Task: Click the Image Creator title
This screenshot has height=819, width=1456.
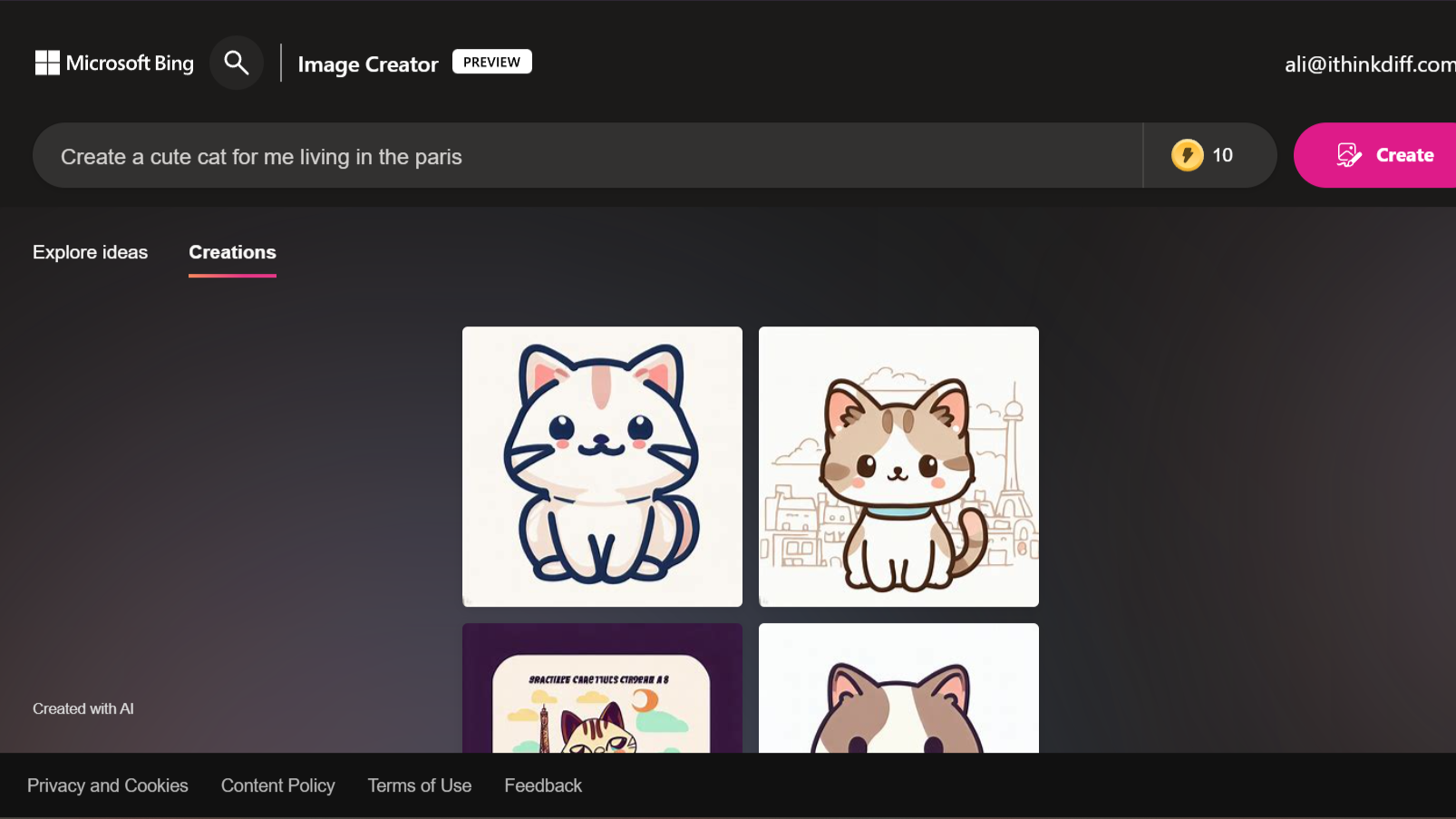Action: coord(368,64)
